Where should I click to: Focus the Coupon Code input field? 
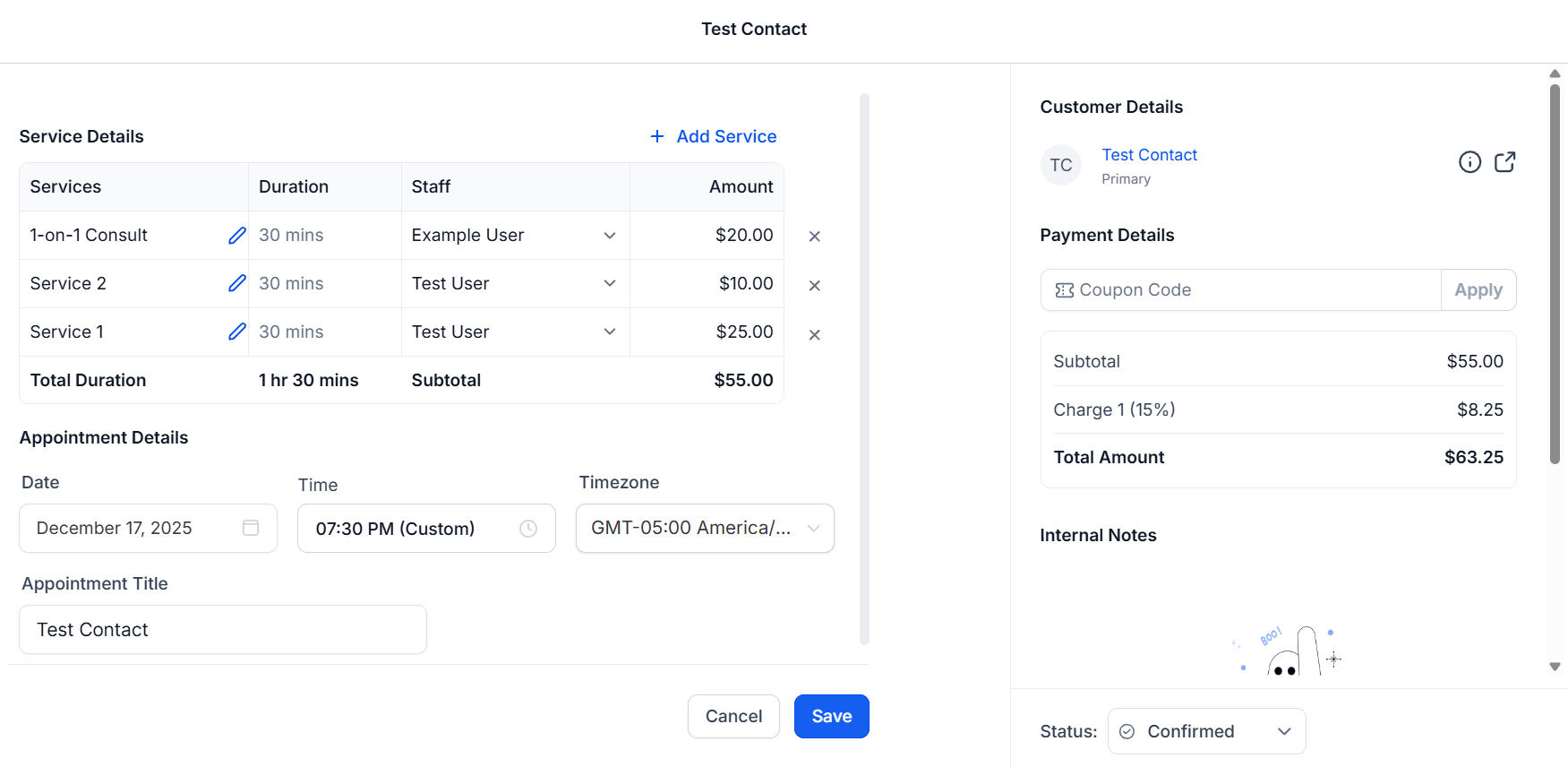coord(1241,290)
